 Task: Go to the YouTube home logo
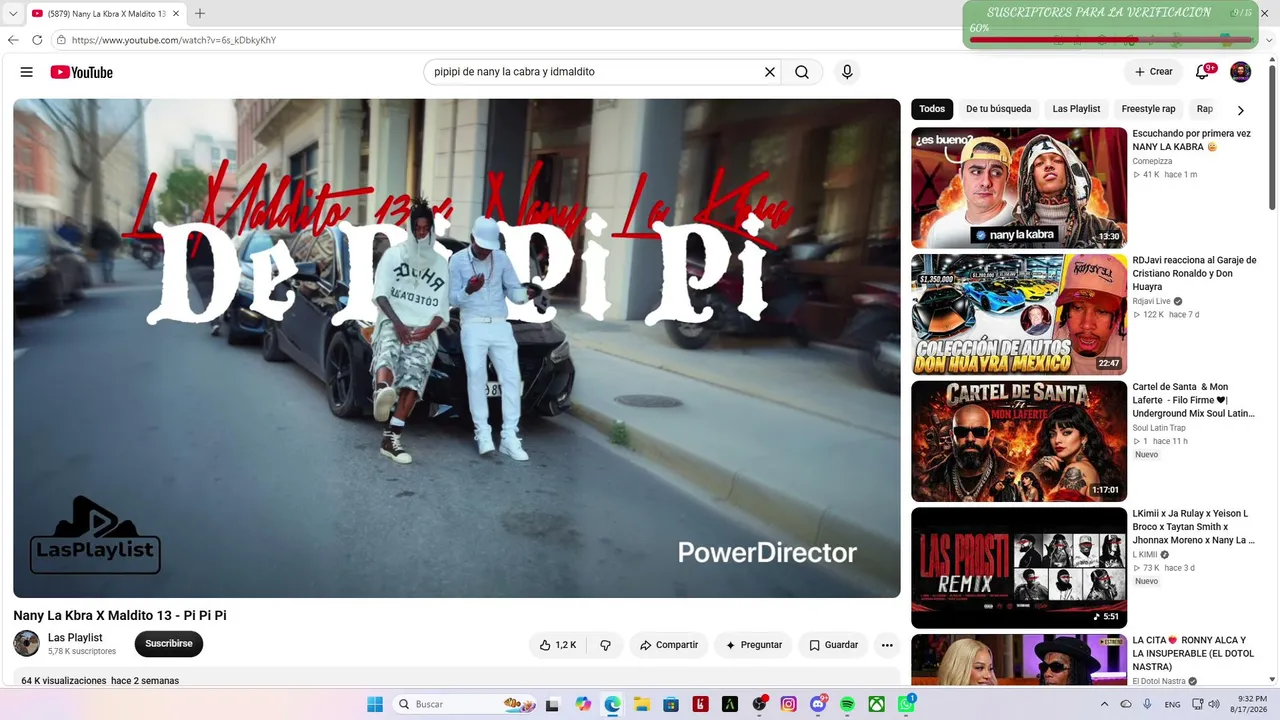click(81, 72)
